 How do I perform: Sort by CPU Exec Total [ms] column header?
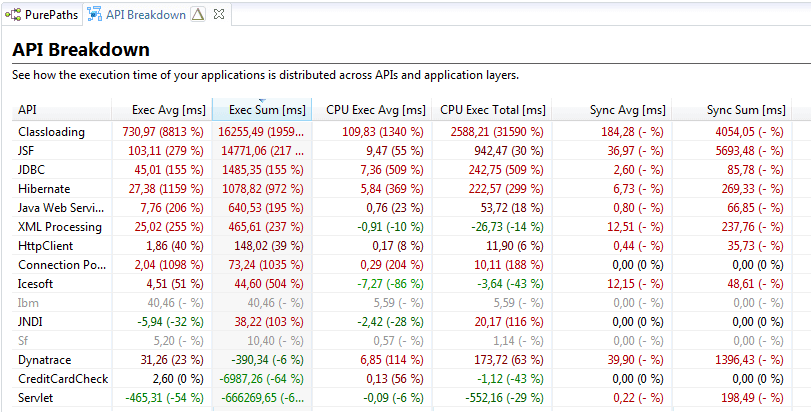coord(491,110)
